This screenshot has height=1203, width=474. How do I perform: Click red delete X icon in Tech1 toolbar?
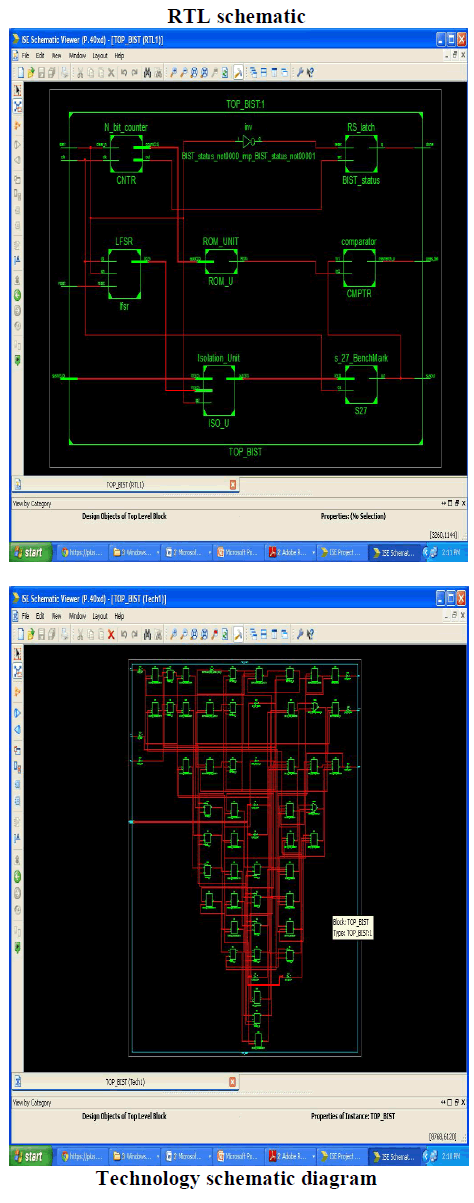click(110, 633)
